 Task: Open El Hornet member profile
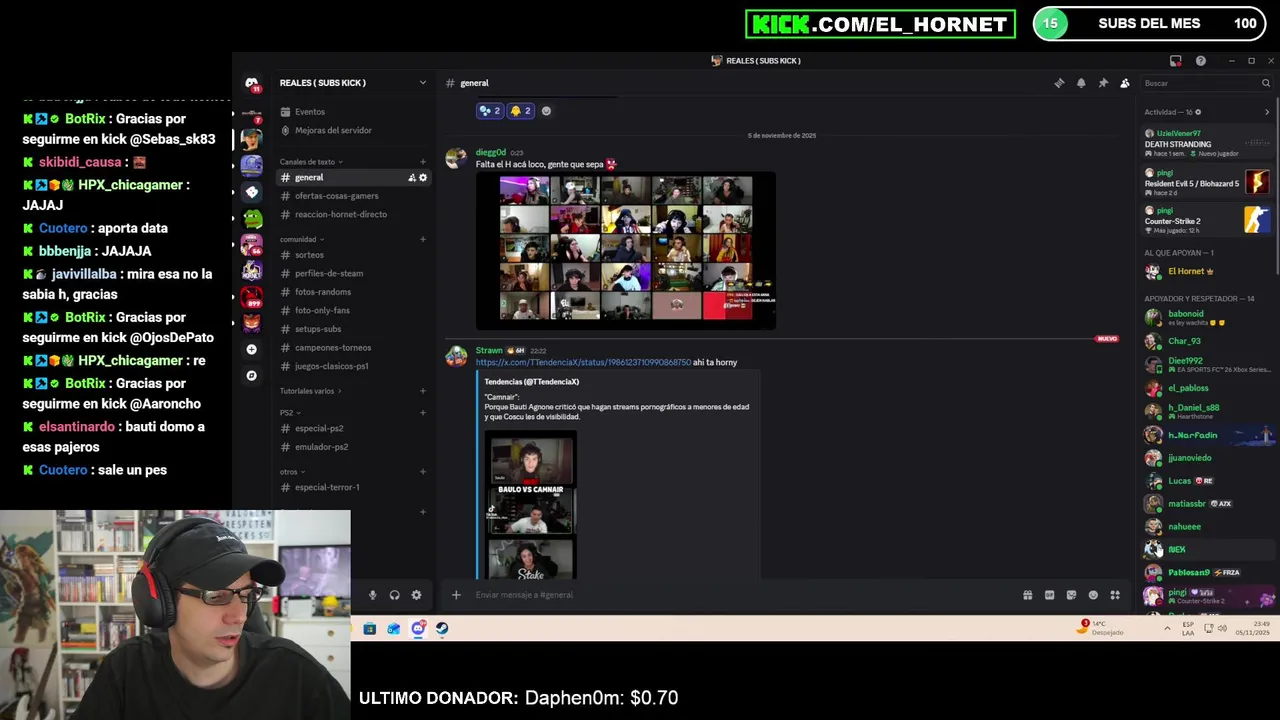[1207, 272]
